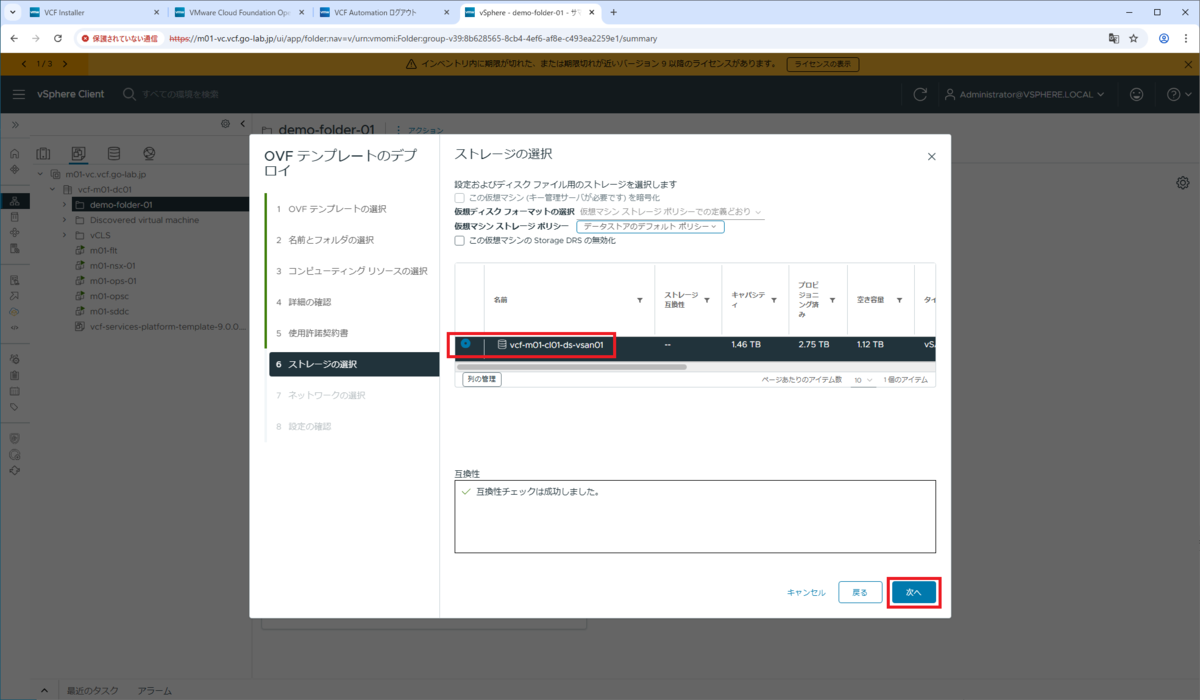
Task: Click gear settings icon at right edge
Action: coord(1183,182)
